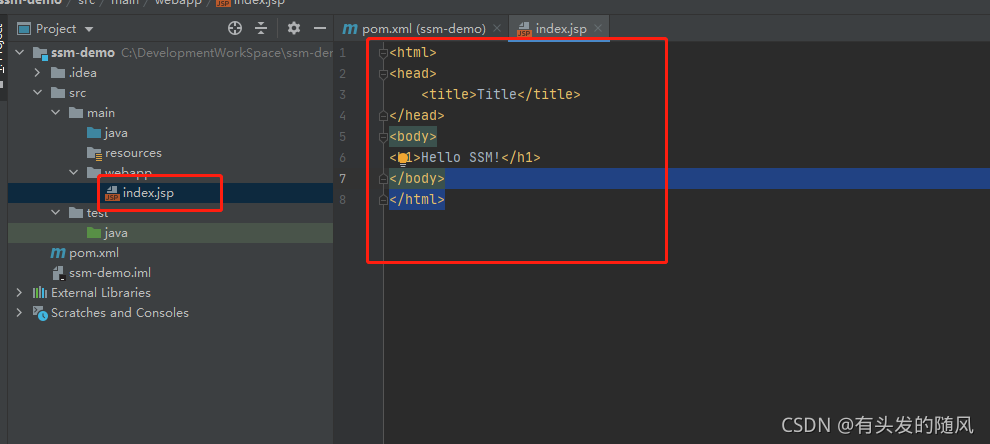The image size is (990, 444).
Task: Fold the <body> tag on line 5
Action: coord(383,137)
